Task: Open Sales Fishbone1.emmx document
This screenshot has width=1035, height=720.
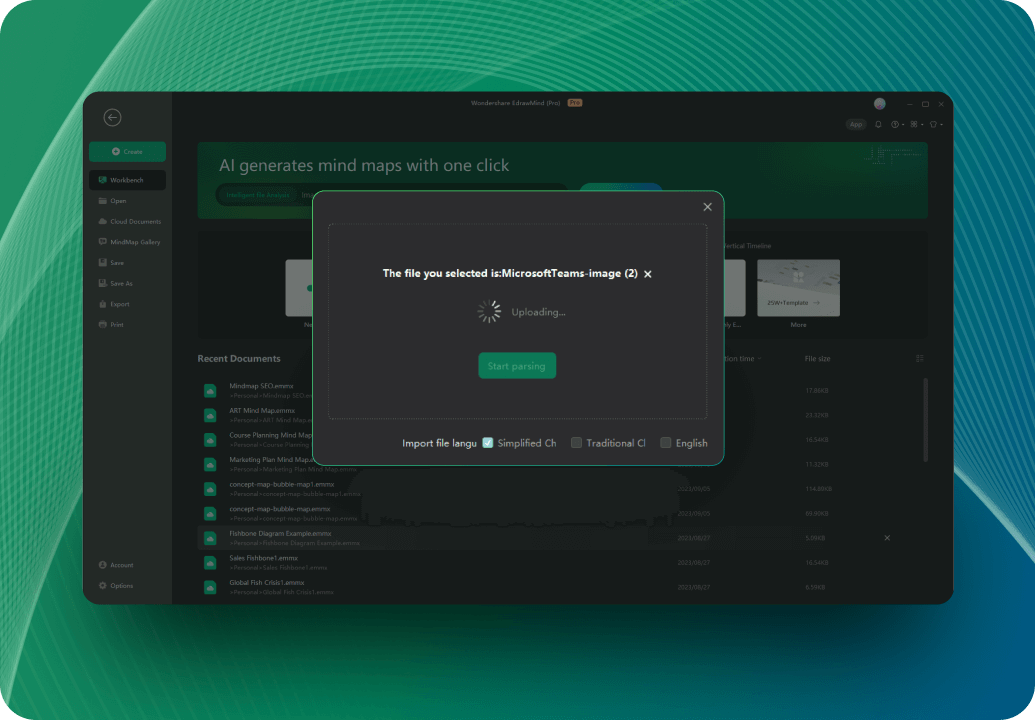Action: pos(263,558)
